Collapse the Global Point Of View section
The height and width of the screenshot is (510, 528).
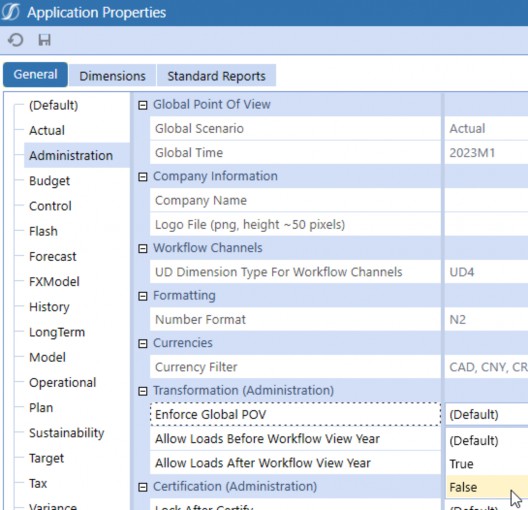143,105
